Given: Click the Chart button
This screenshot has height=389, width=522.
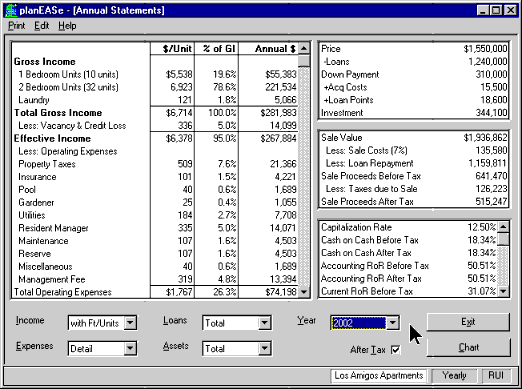Looking at the screenshot, I should (x=468, y=347).
